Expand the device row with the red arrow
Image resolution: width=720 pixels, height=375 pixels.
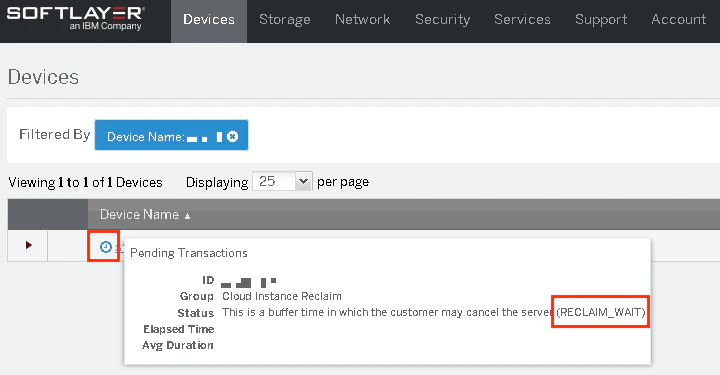click(28, 245)
